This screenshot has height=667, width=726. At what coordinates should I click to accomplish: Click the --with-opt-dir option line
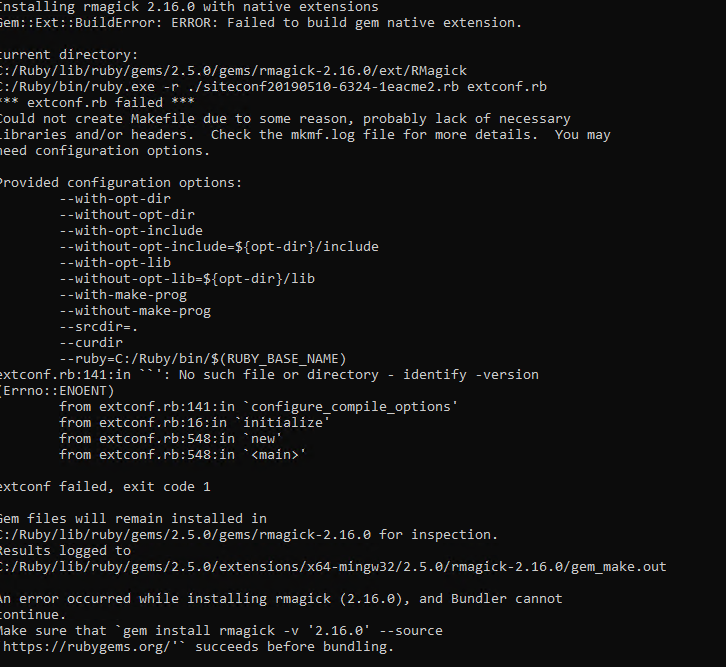click(x=115, y=199)
